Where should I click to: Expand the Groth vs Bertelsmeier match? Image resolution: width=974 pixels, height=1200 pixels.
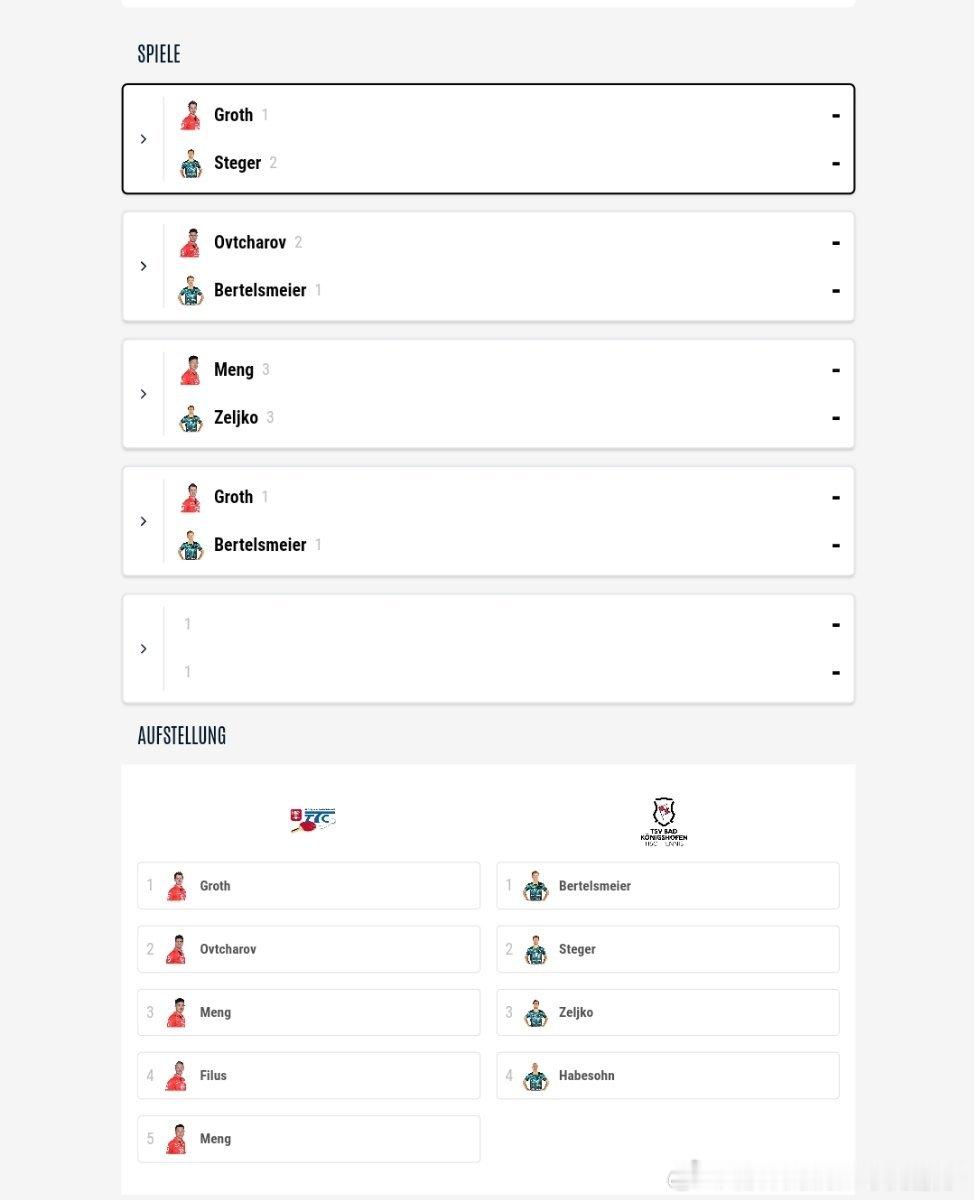pos(143,521)
